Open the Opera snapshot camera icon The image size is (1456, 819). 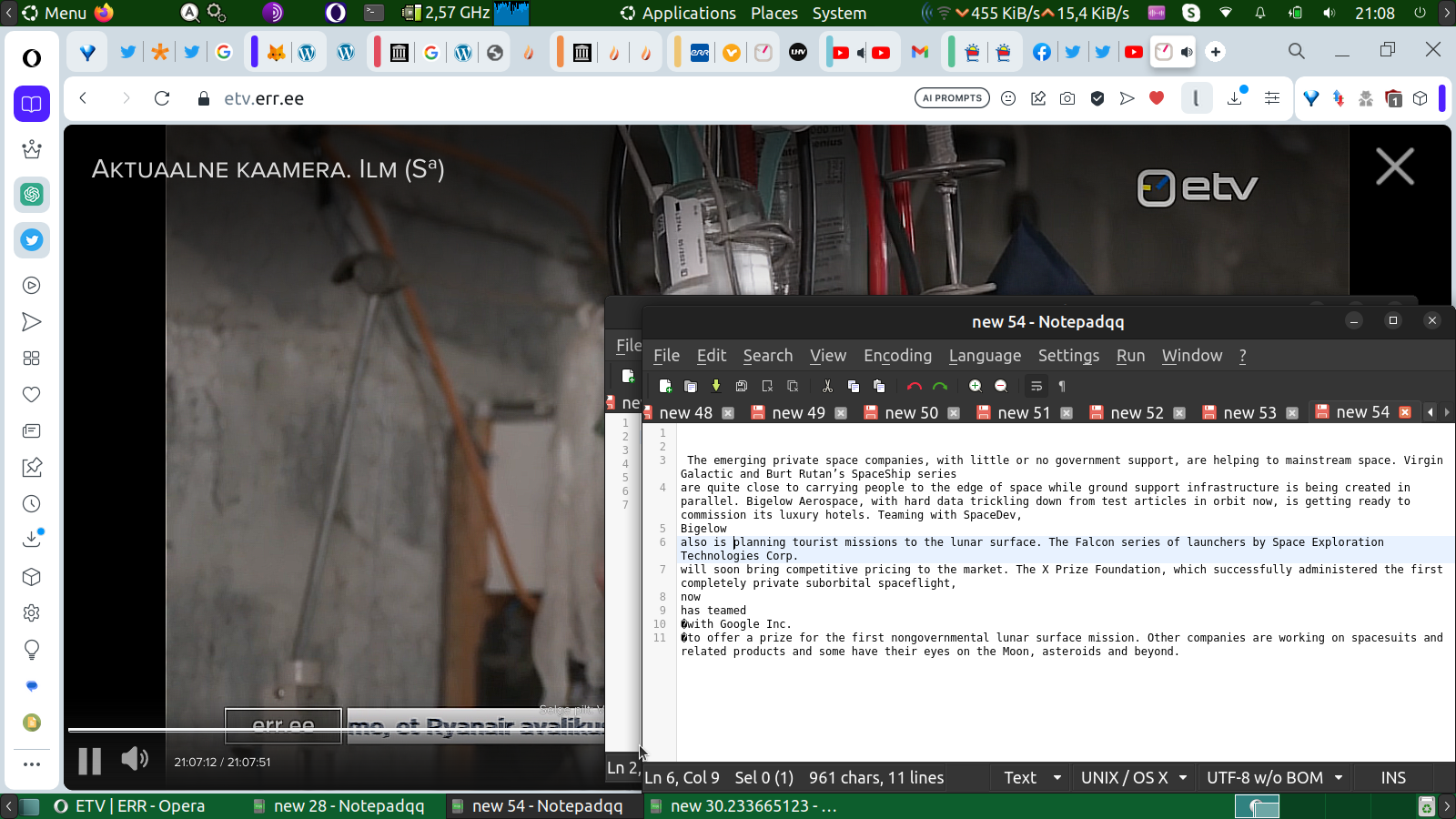point(1067,98)
